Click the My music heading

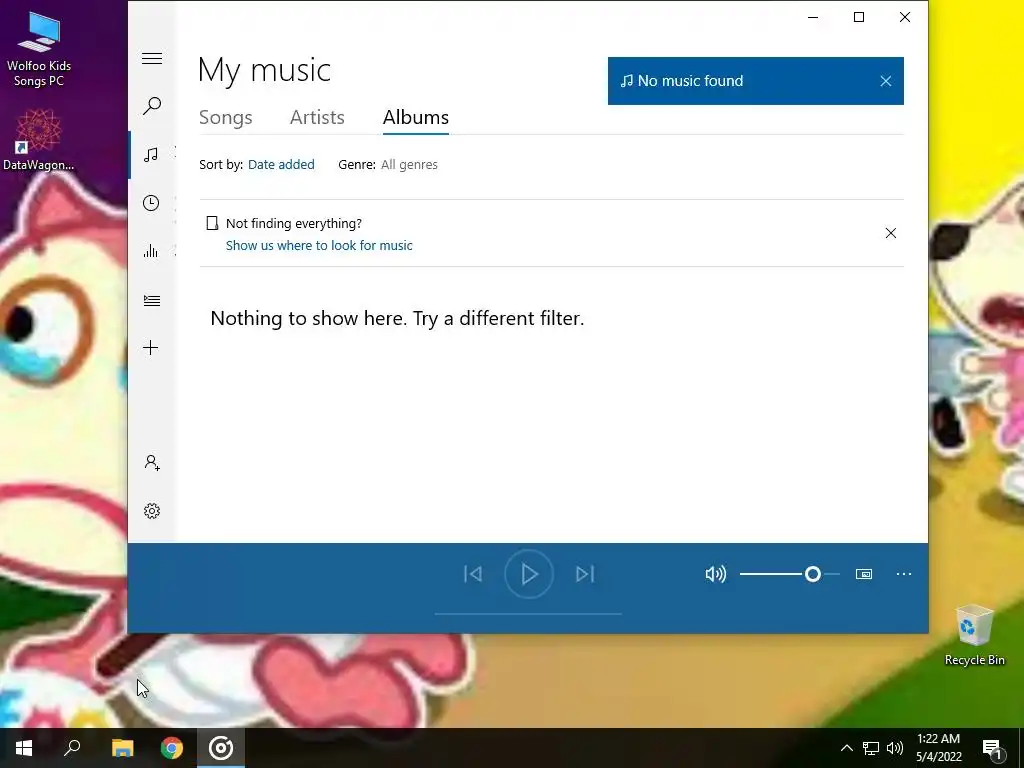point(264,70)
